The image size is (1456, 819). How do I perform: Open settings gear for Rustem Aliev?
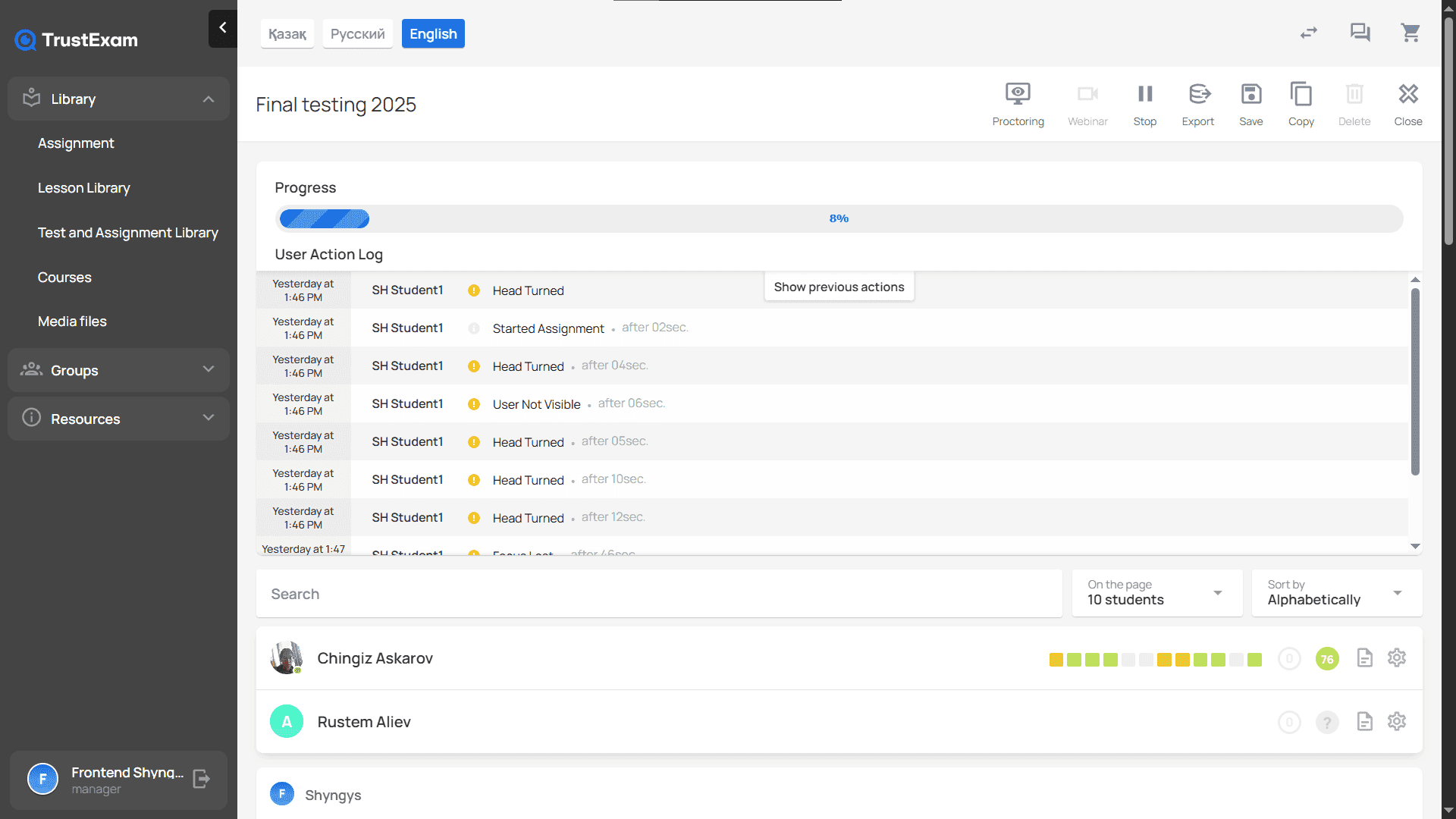tap(1397, 722)
